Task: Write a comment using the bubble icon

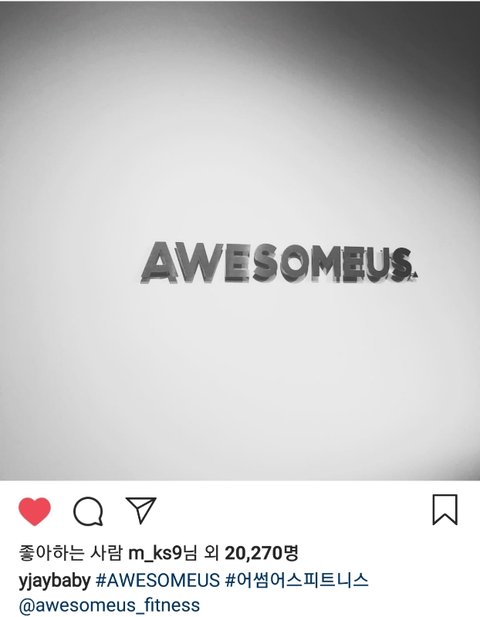Action: click(88, 512)
